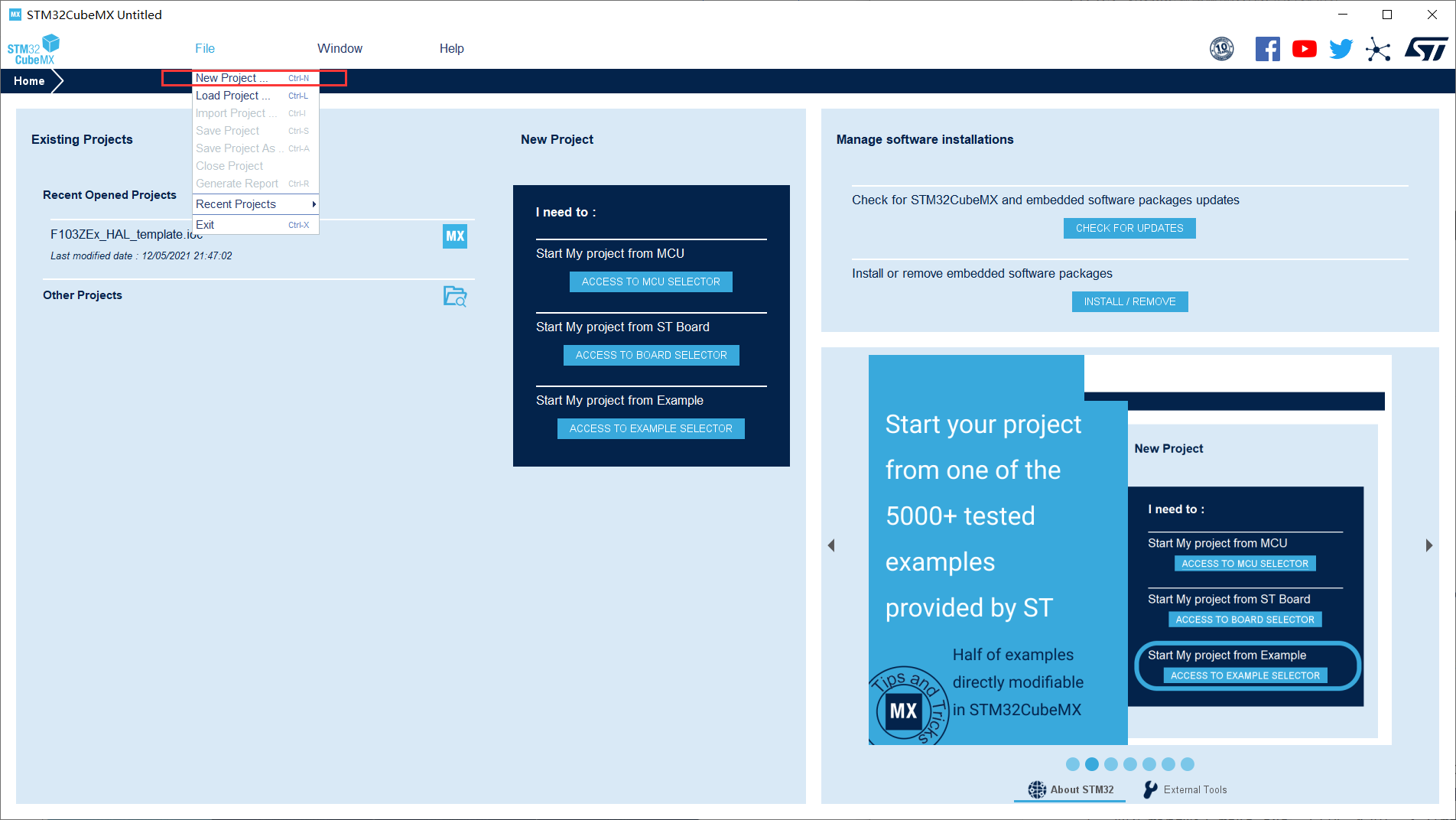Open the Twitter bird icon
The width and height of the screenshot is (1456, 820).
1341,49
